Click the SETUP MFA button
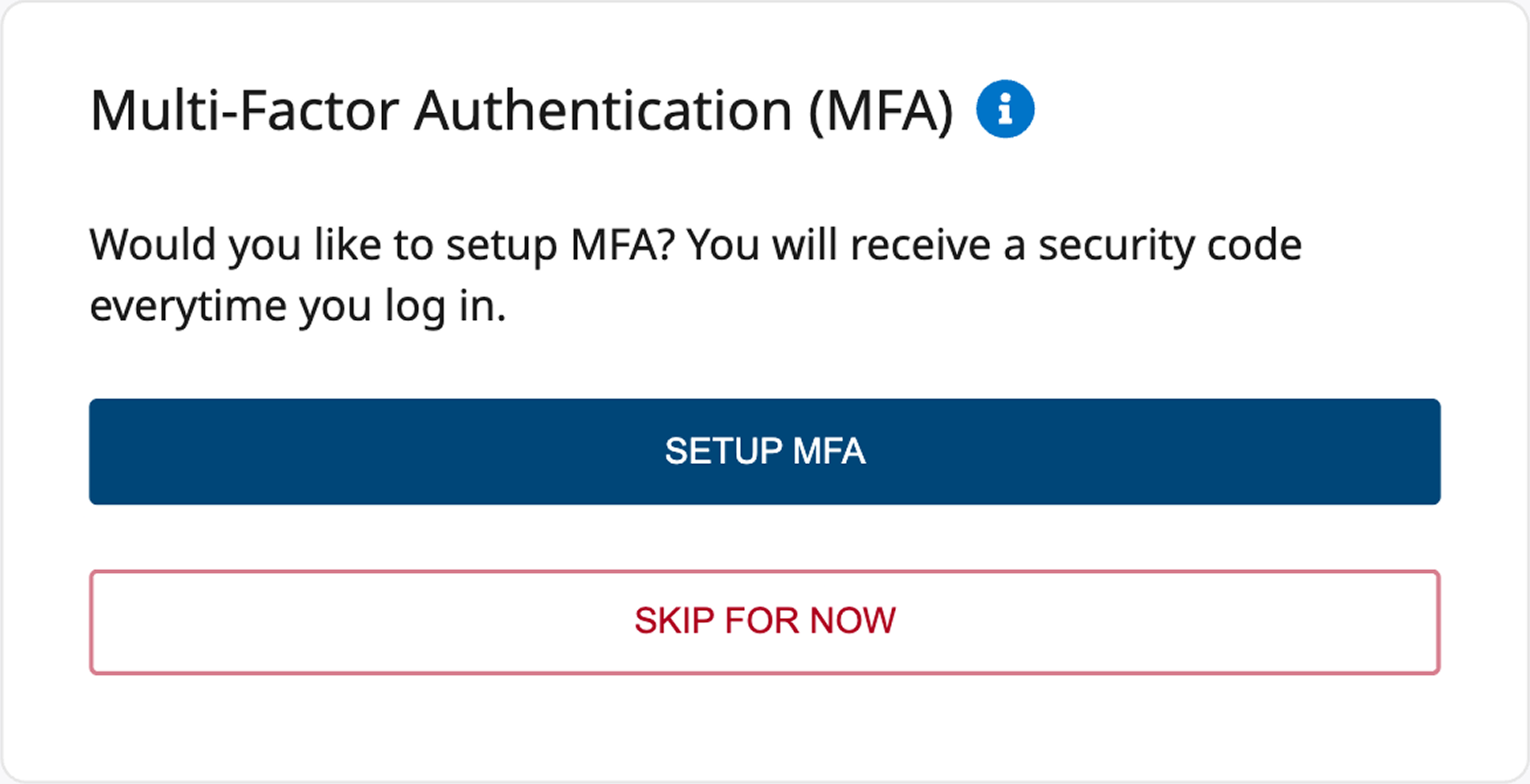This screenshot has width=1530, height=784. (x=764, y=452)
